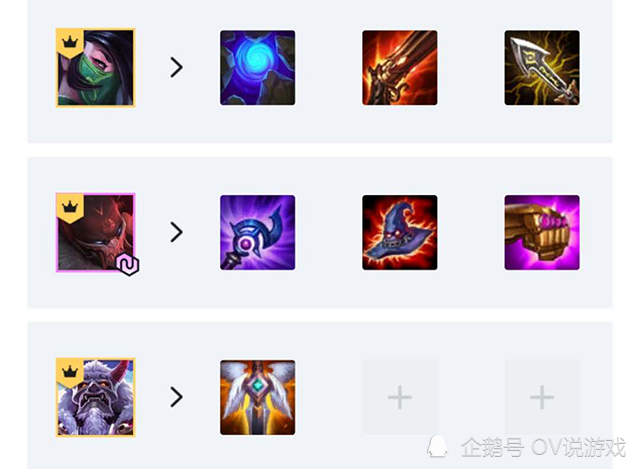Click the penguin logo in the watermark

click(x=437, y=446)
